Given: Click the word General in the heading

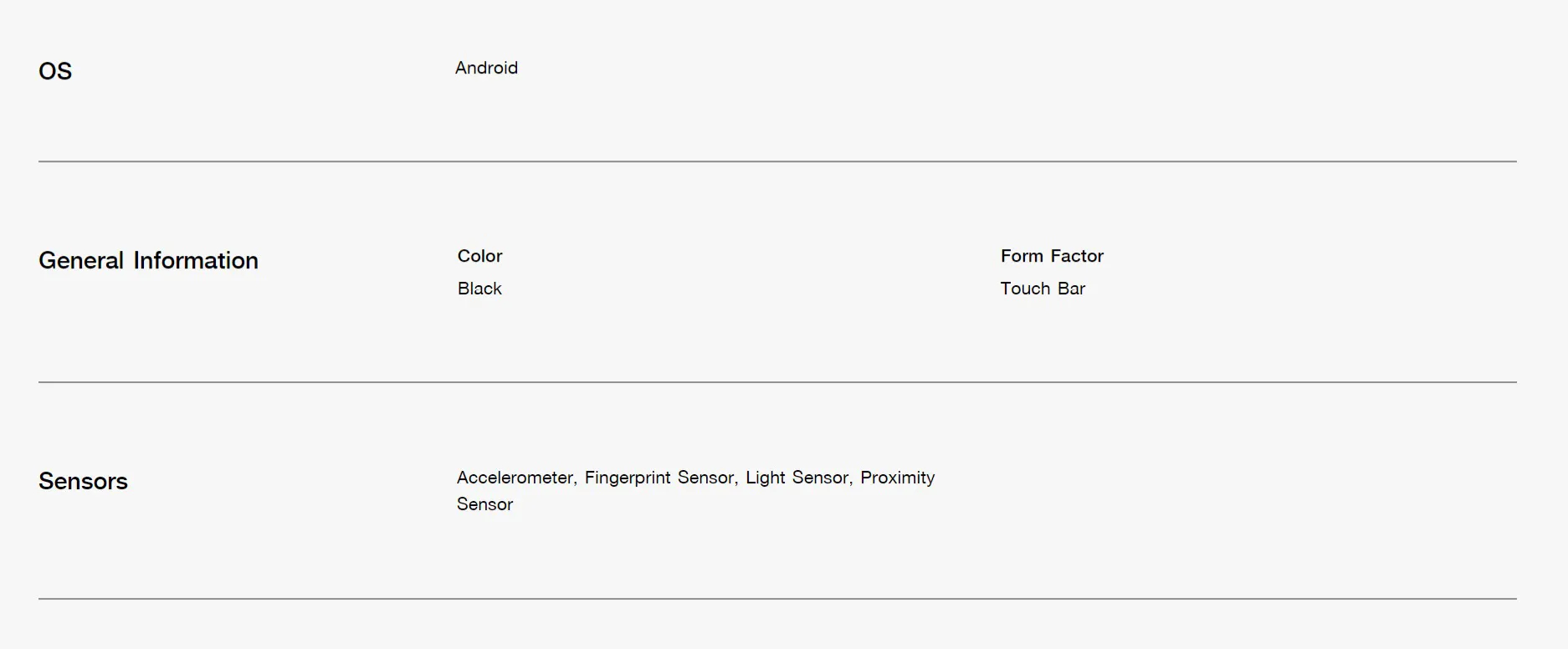Looking at the screenshot, I should [x=81, y=261].
